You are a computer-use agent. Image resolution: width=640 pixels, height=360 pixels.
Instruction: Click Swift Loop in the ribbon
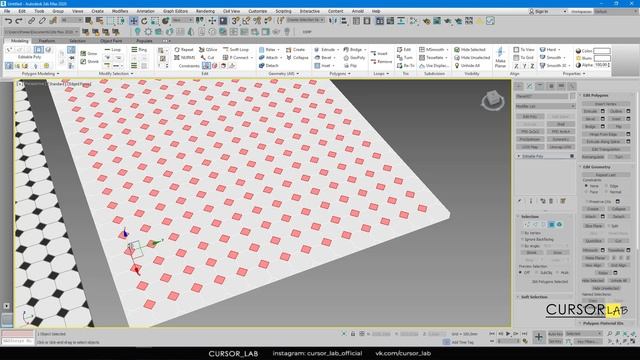click(x=236, y=49)
